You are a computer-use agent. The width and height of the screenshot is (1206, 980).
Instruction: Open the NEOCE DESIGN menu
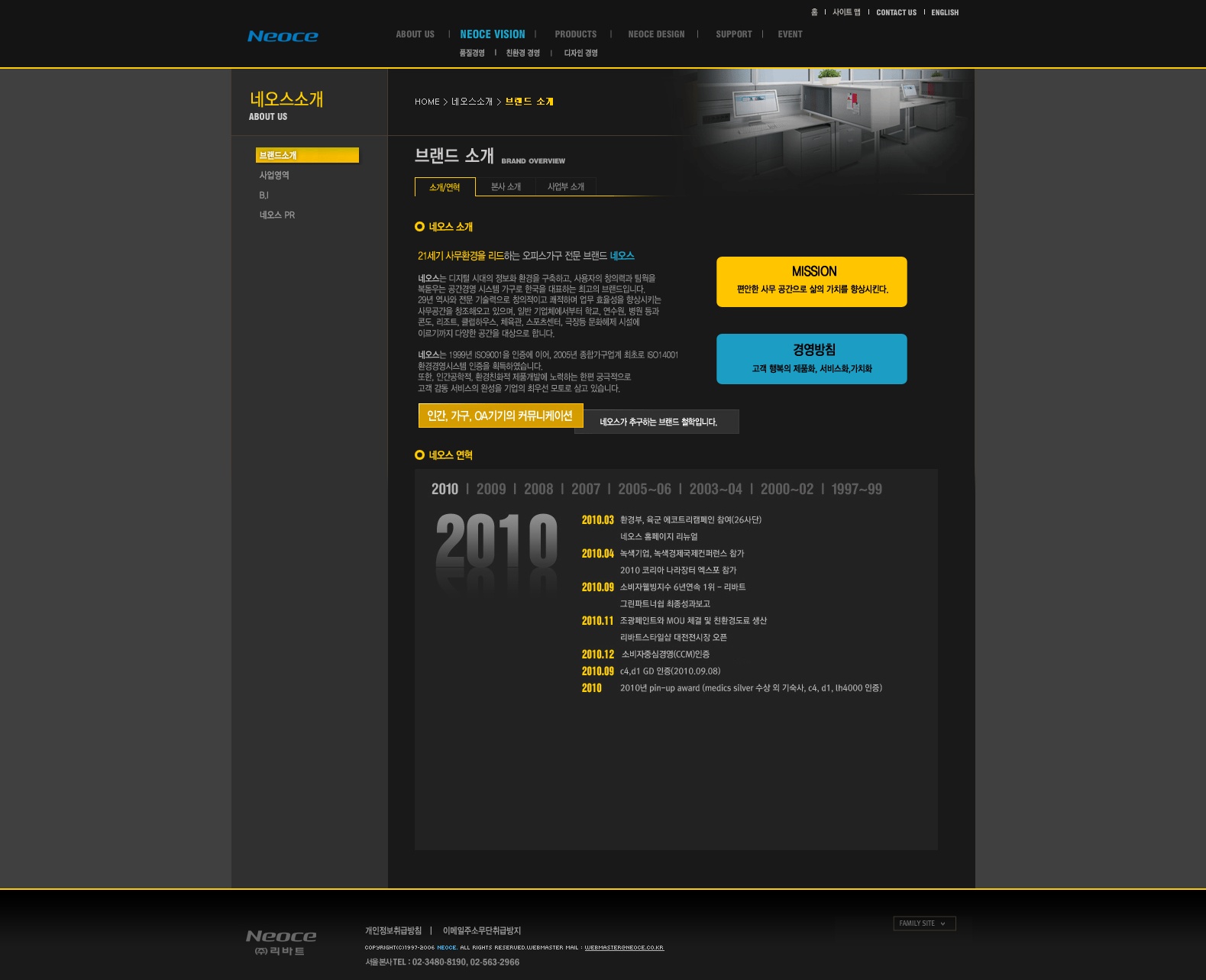656,34
